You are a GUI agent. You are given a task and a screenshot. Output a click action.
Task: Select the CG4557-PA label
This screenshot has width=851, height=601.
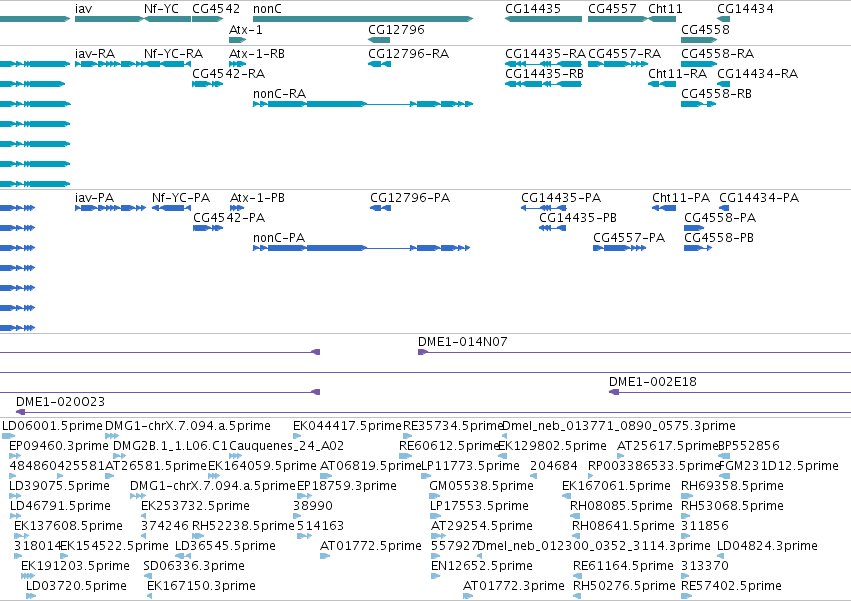(629, 237)
